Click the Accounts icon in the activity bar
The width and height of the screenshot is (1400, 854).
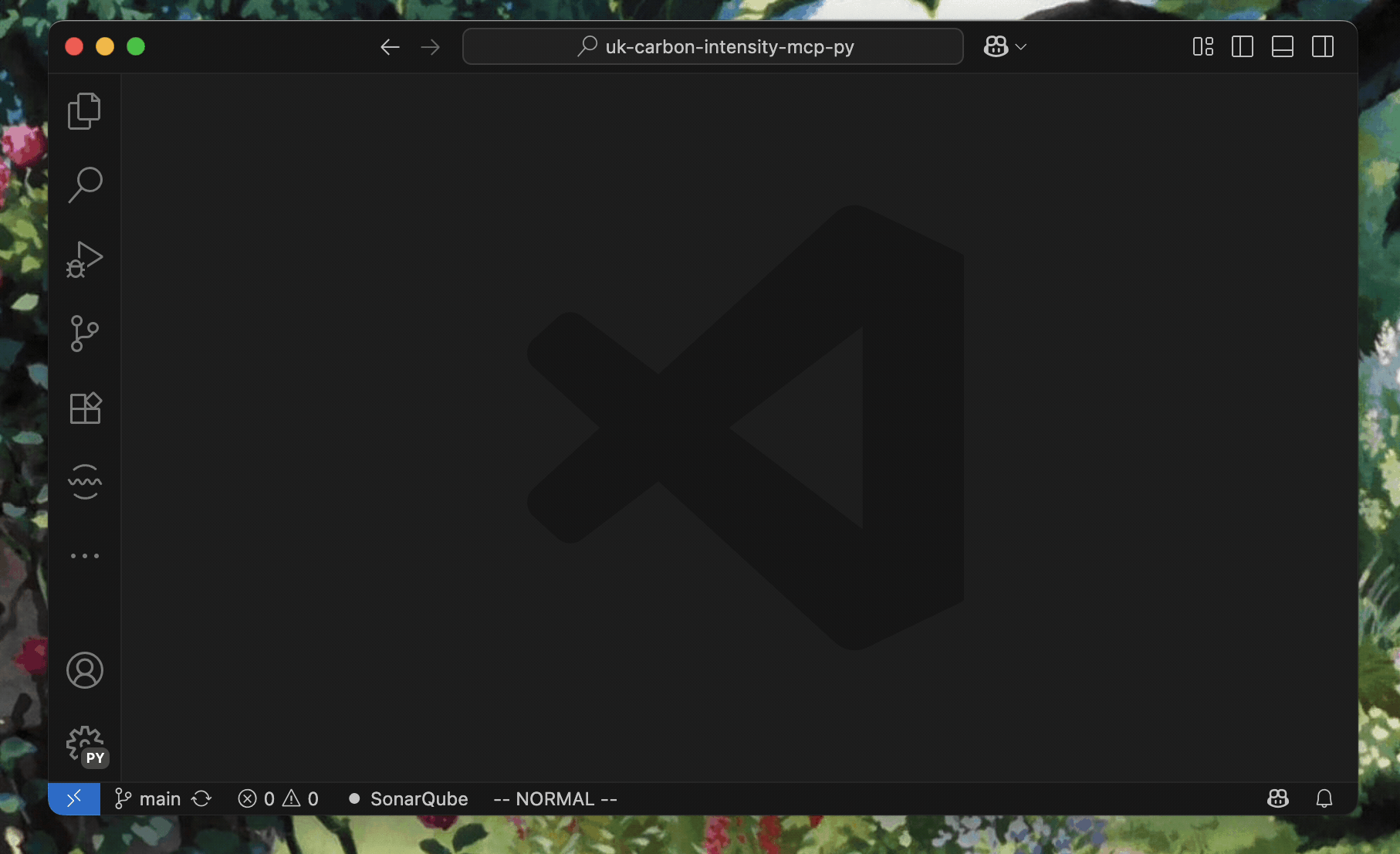tap(85, 670)
